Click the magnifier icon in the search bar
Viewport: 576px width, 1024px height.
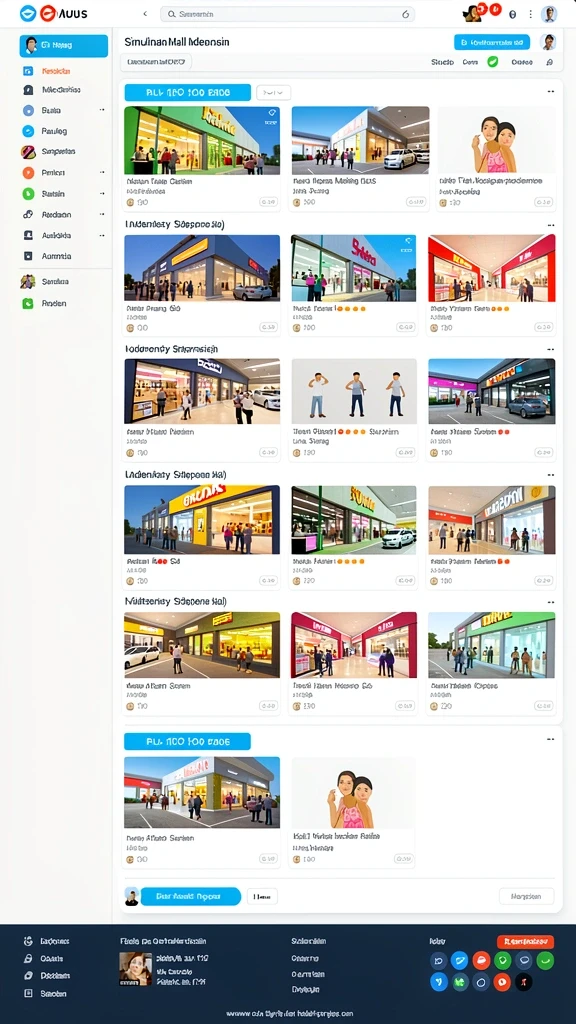click(172, 14)
